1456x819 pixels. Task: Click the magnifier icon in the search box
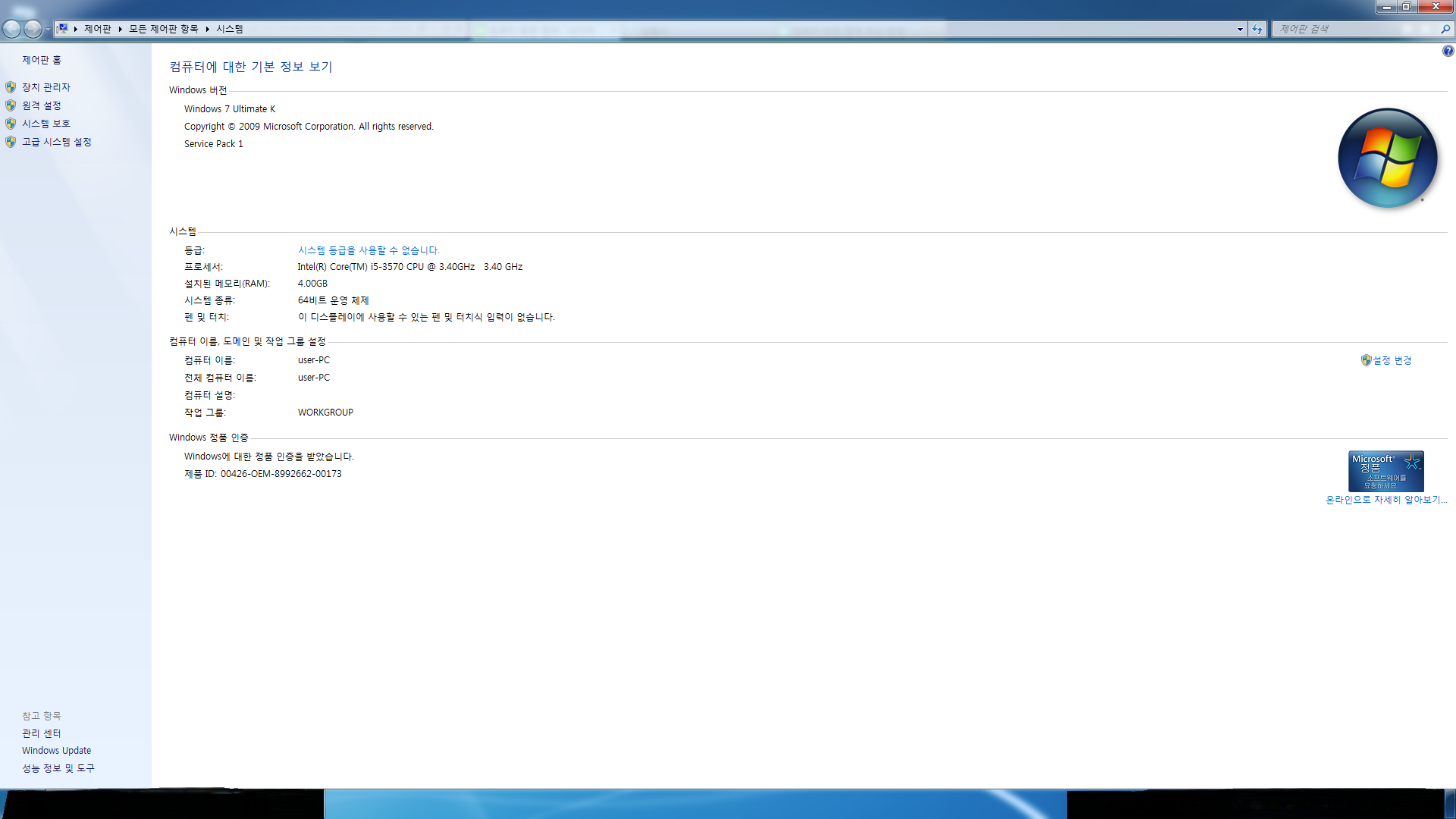[1445, 29]
